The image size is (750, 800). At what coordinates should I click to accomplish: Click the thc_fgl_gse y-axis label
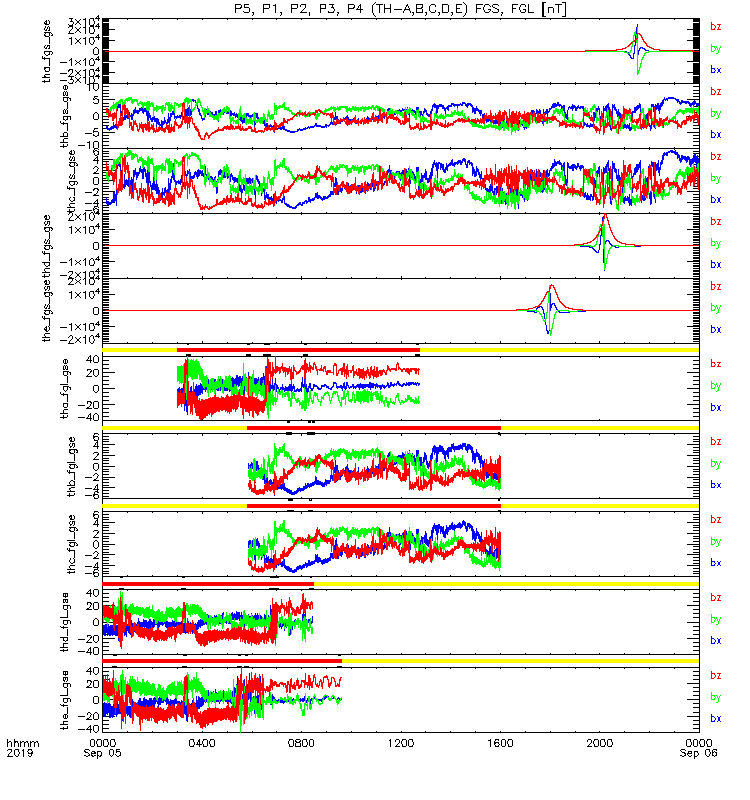72,544
